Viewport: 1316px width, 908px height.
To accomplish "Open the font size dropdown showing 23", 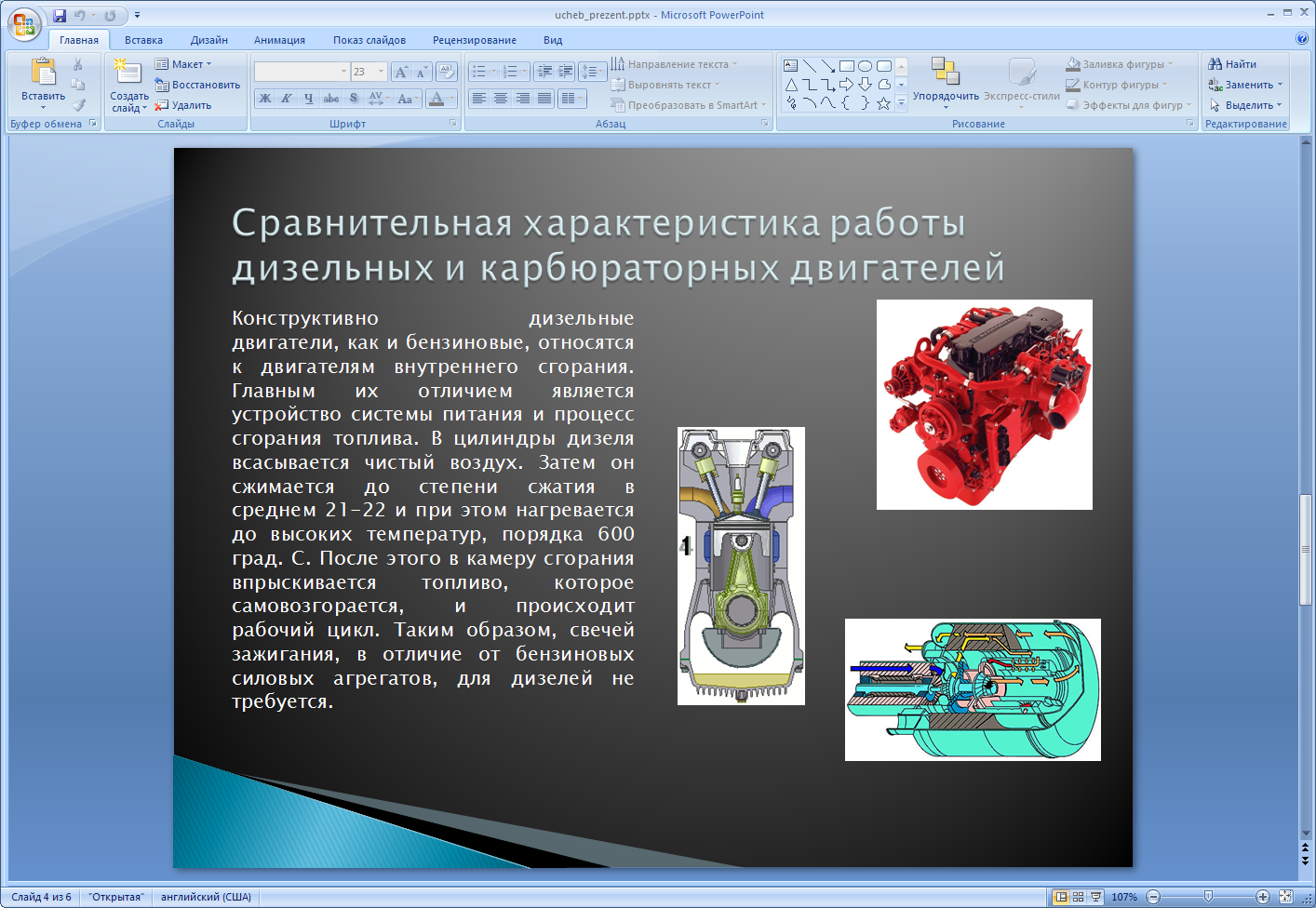I will [381, 72].
